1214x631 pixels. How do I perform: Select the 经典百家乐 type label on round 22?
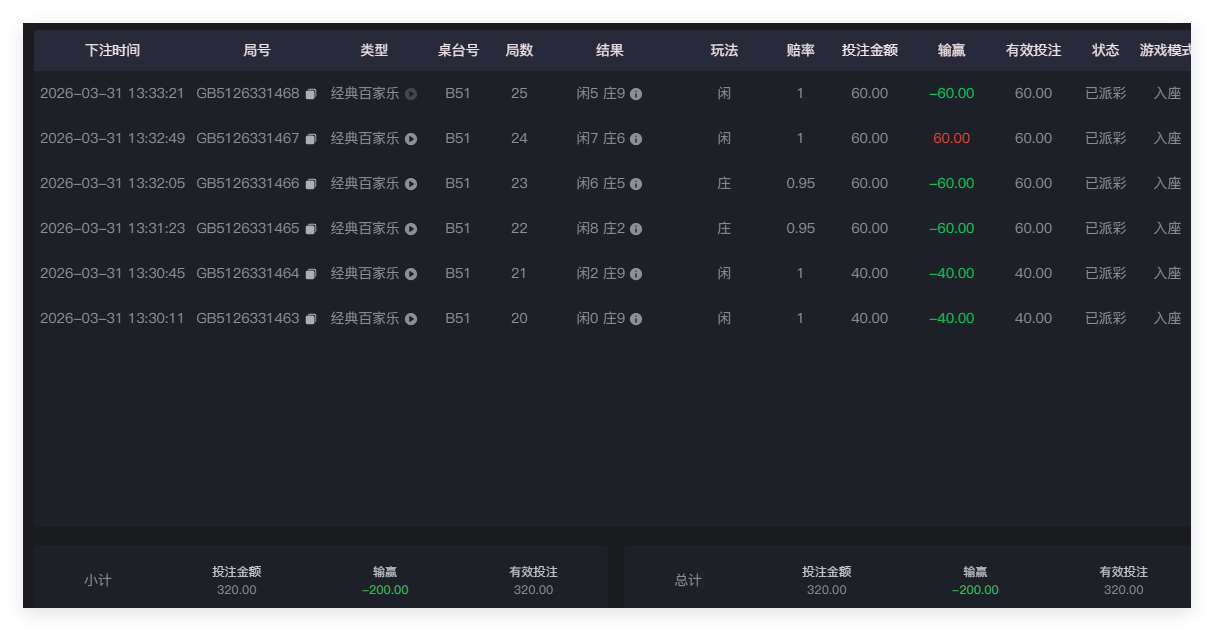click(366, 228)
